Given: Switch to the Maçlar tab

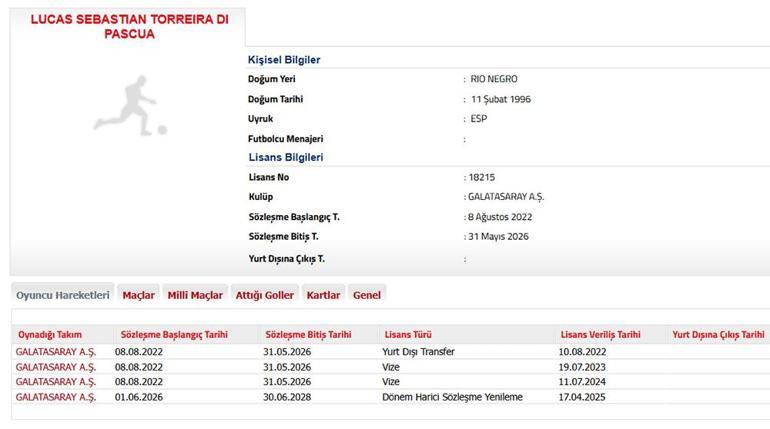Looking at the screenshot, I should coord(138,295).
